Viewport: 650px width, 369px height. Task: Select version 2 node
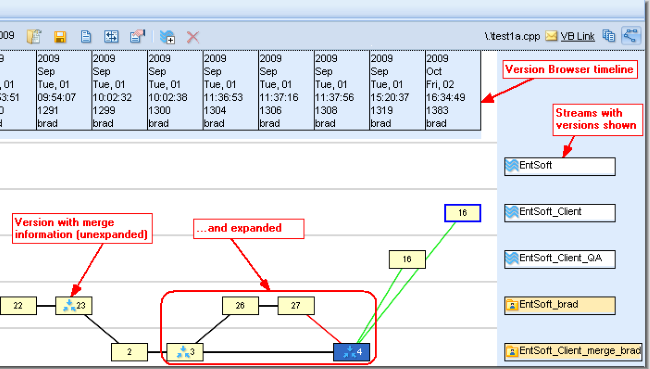pyautogui.click(x=129, y=352)
